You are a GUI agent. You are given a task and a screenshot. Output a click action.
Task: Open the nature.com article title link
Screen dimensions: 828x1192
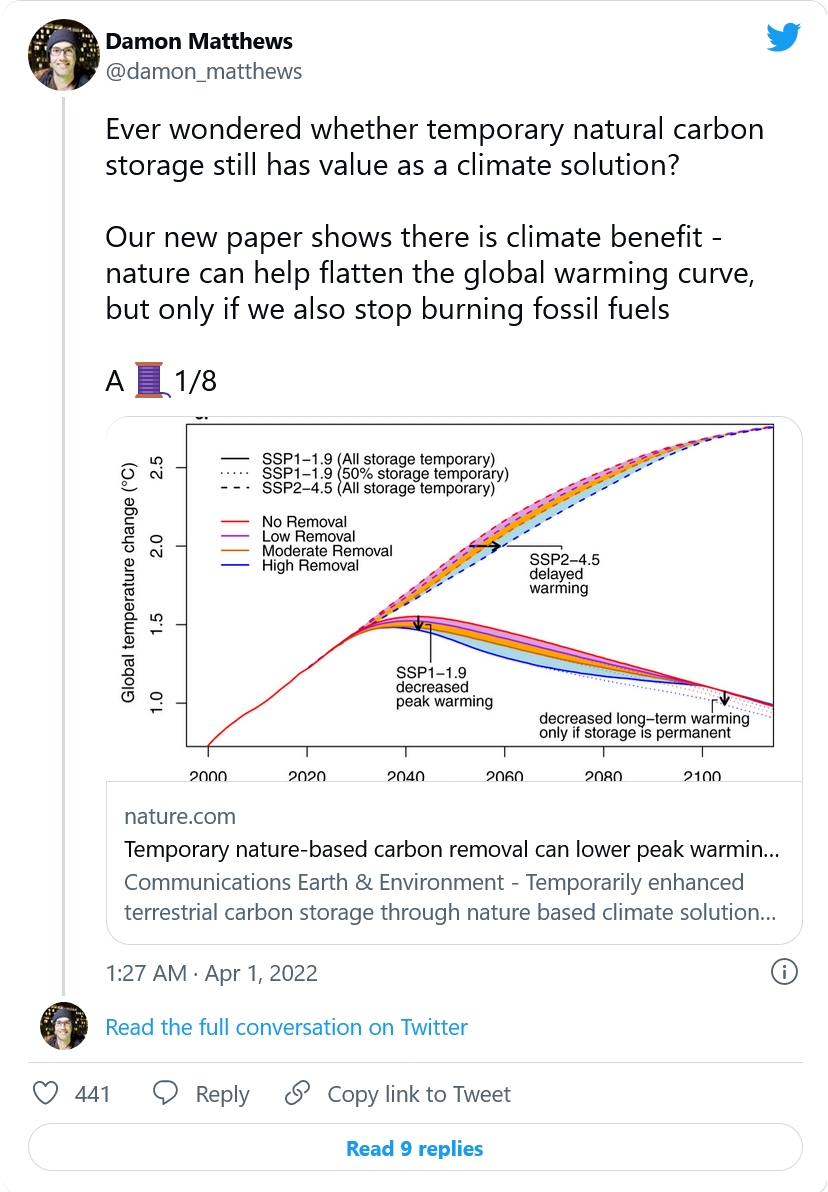click(x=452, y=849)
